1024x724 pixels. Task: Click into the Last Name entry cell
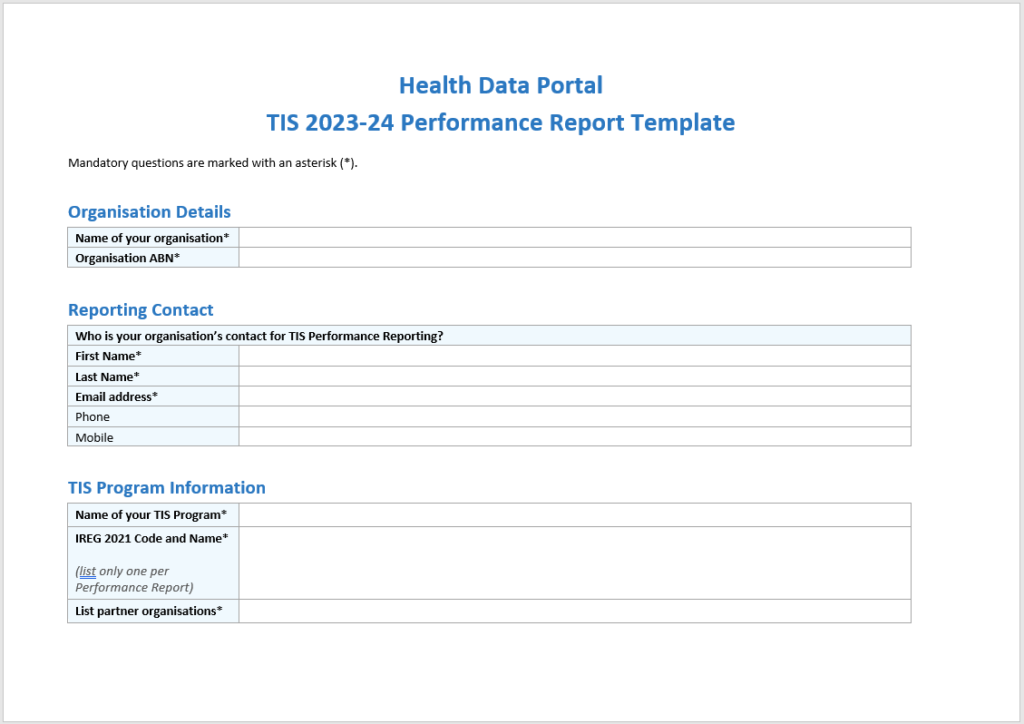(x=574, y=377)
